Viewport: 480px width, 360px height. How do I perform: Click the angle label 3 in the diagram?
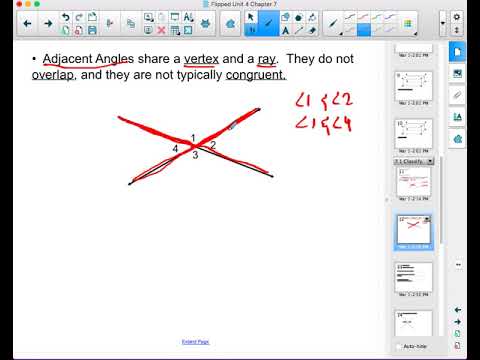(195, 155)
